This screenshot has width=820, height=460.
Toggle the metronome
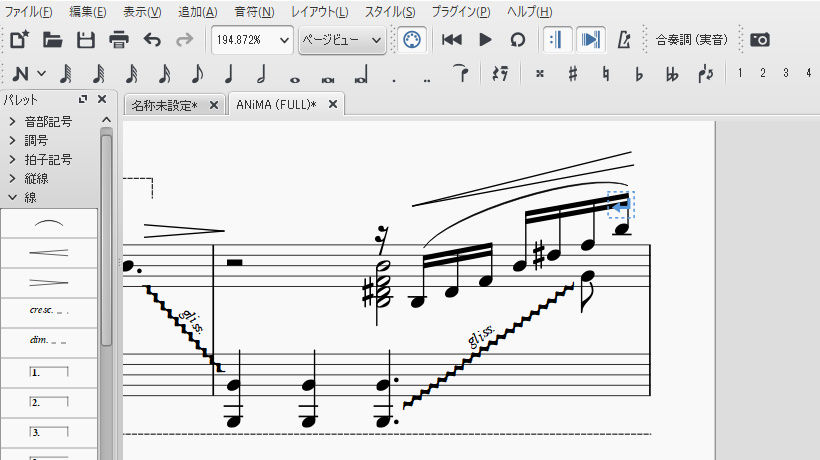pyautogui.click(x=623, y=40)
